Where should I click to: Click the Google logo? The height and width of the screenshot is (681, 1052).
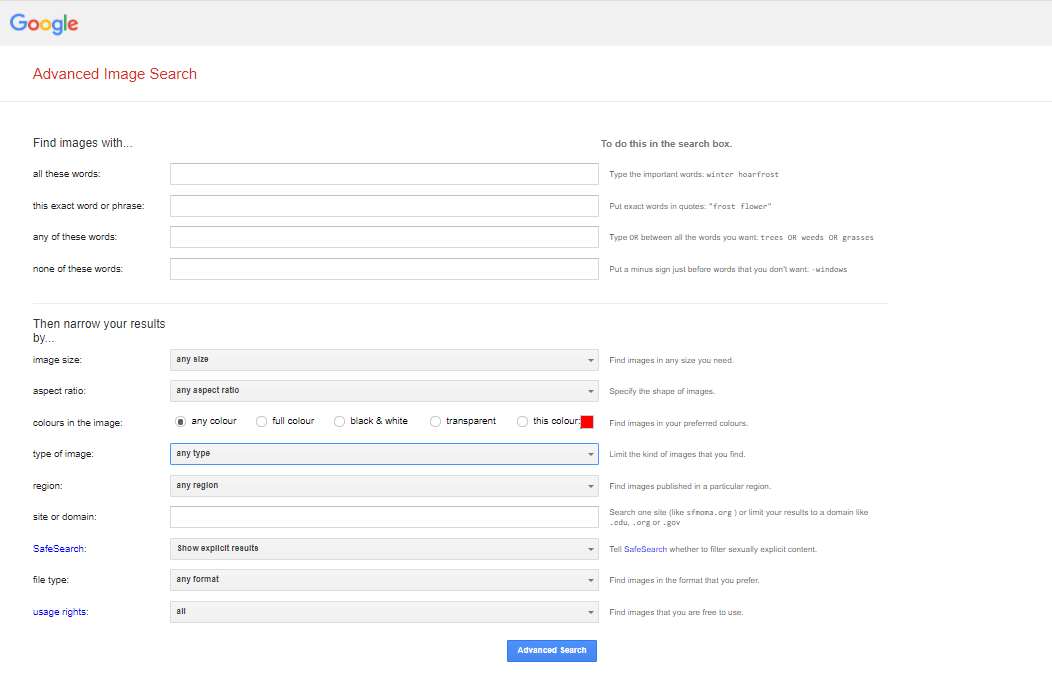tap(44, 23)
